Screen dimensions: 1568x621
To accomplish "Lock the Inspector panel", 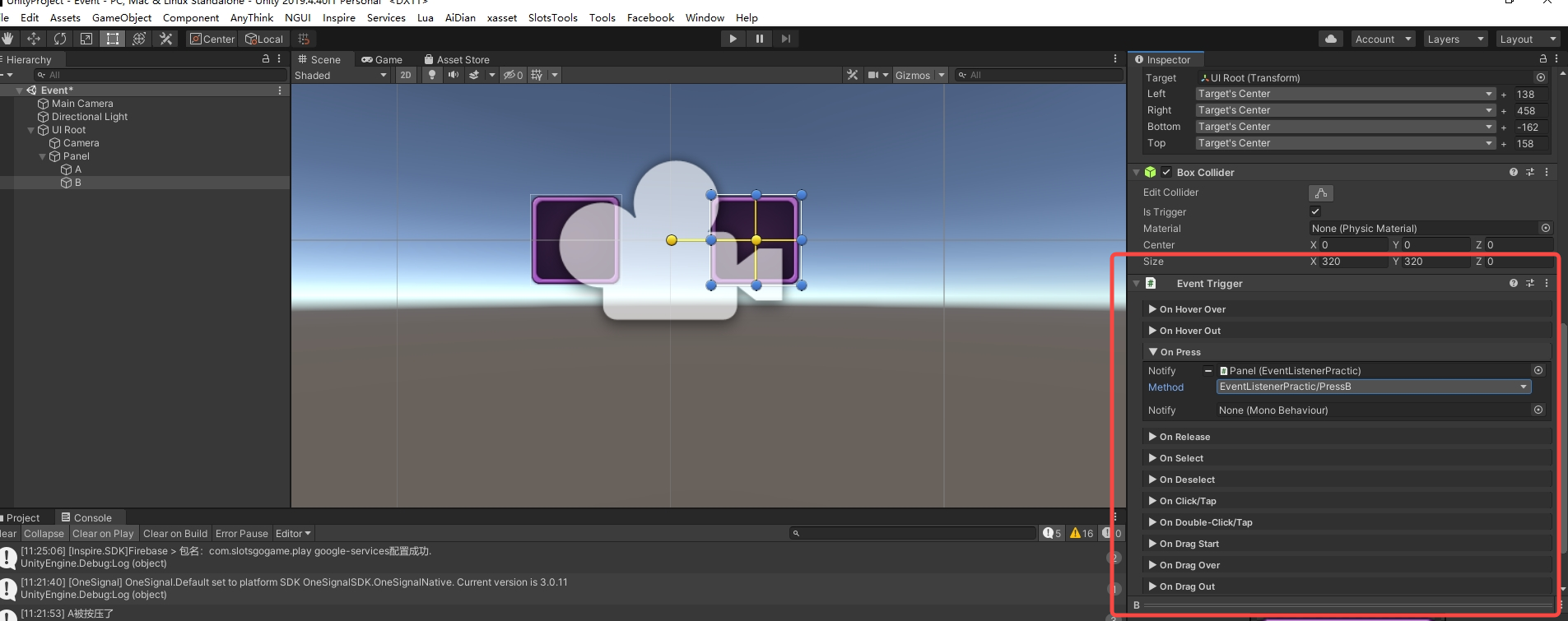I will click(x=1543, y=59).
